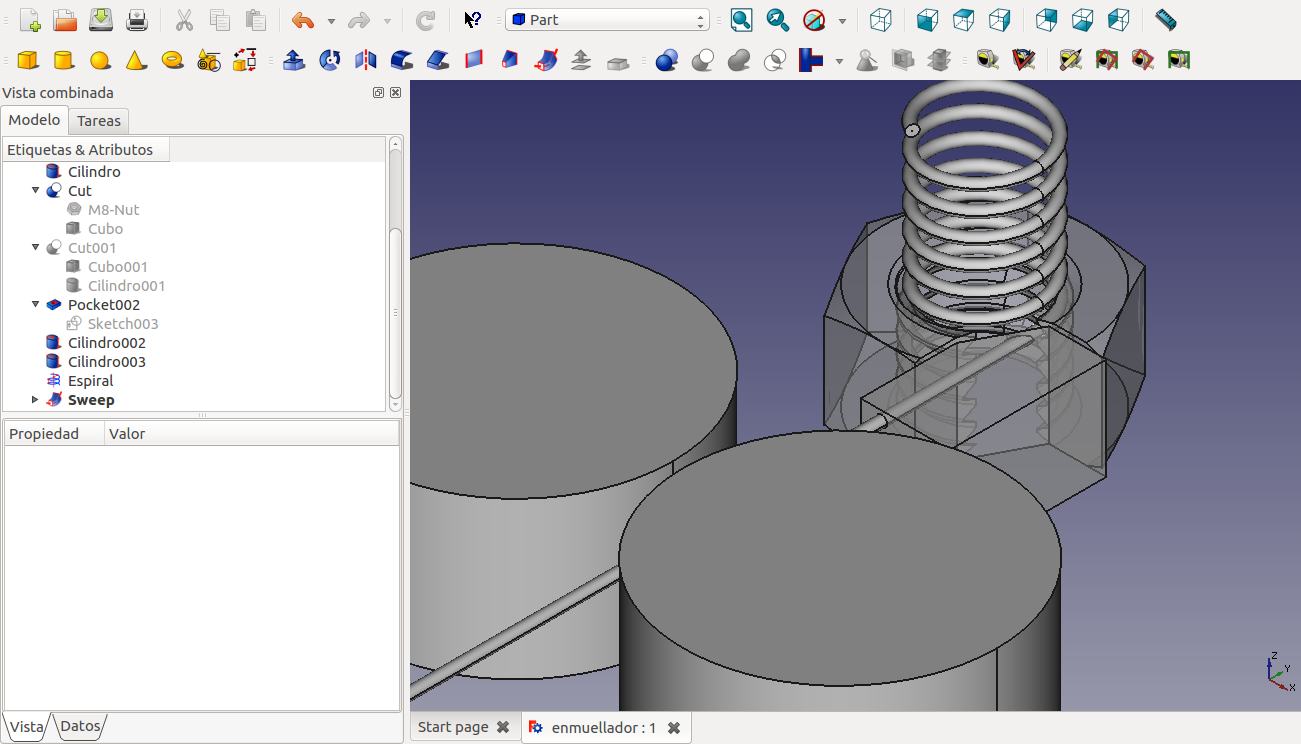Viewport: 1301px width, 744px height.
Task: Collapse the Pocket002 tree node
Action: coord(36,305)
